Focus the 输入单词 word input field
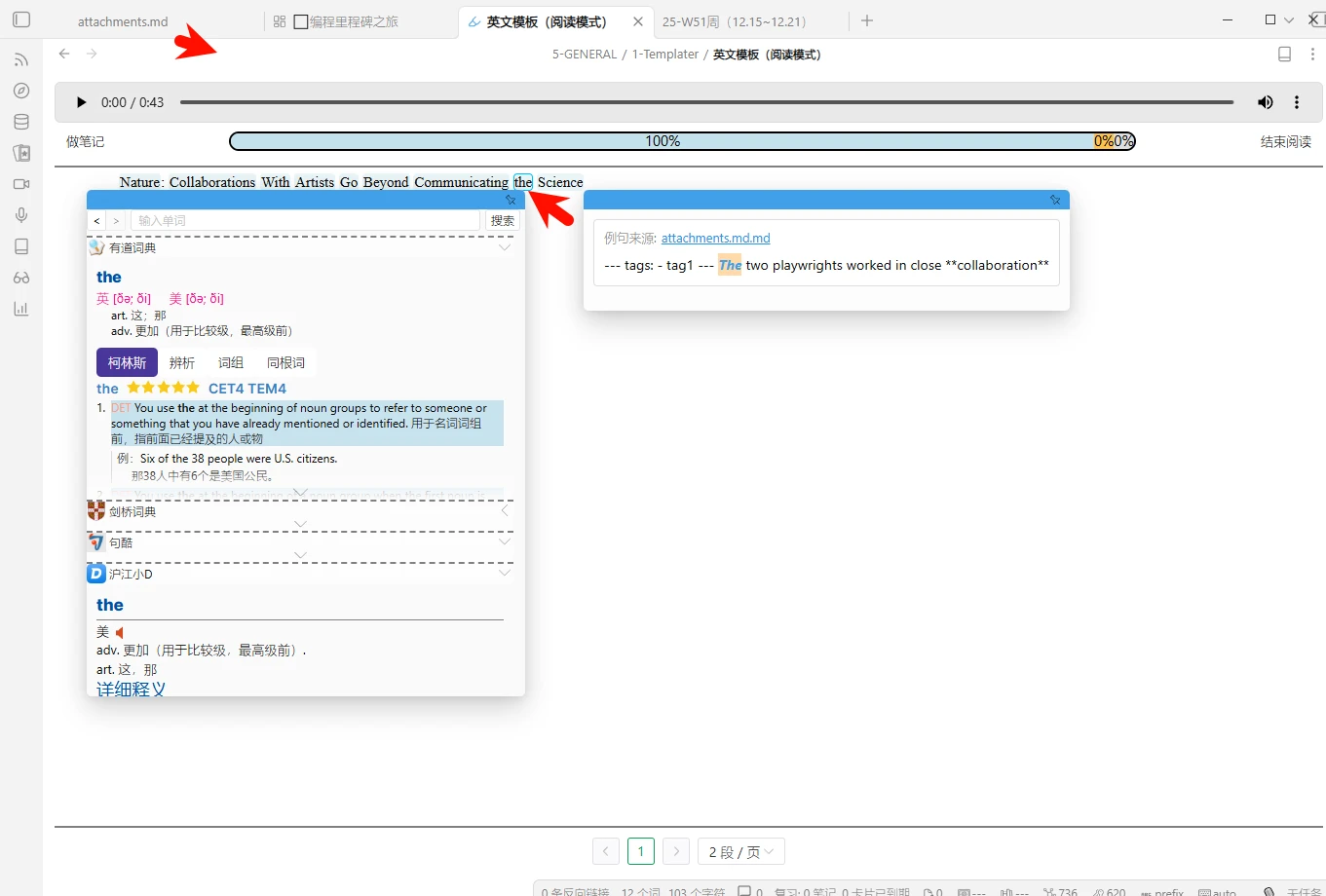1326x896 pixels. coord(306,221)
